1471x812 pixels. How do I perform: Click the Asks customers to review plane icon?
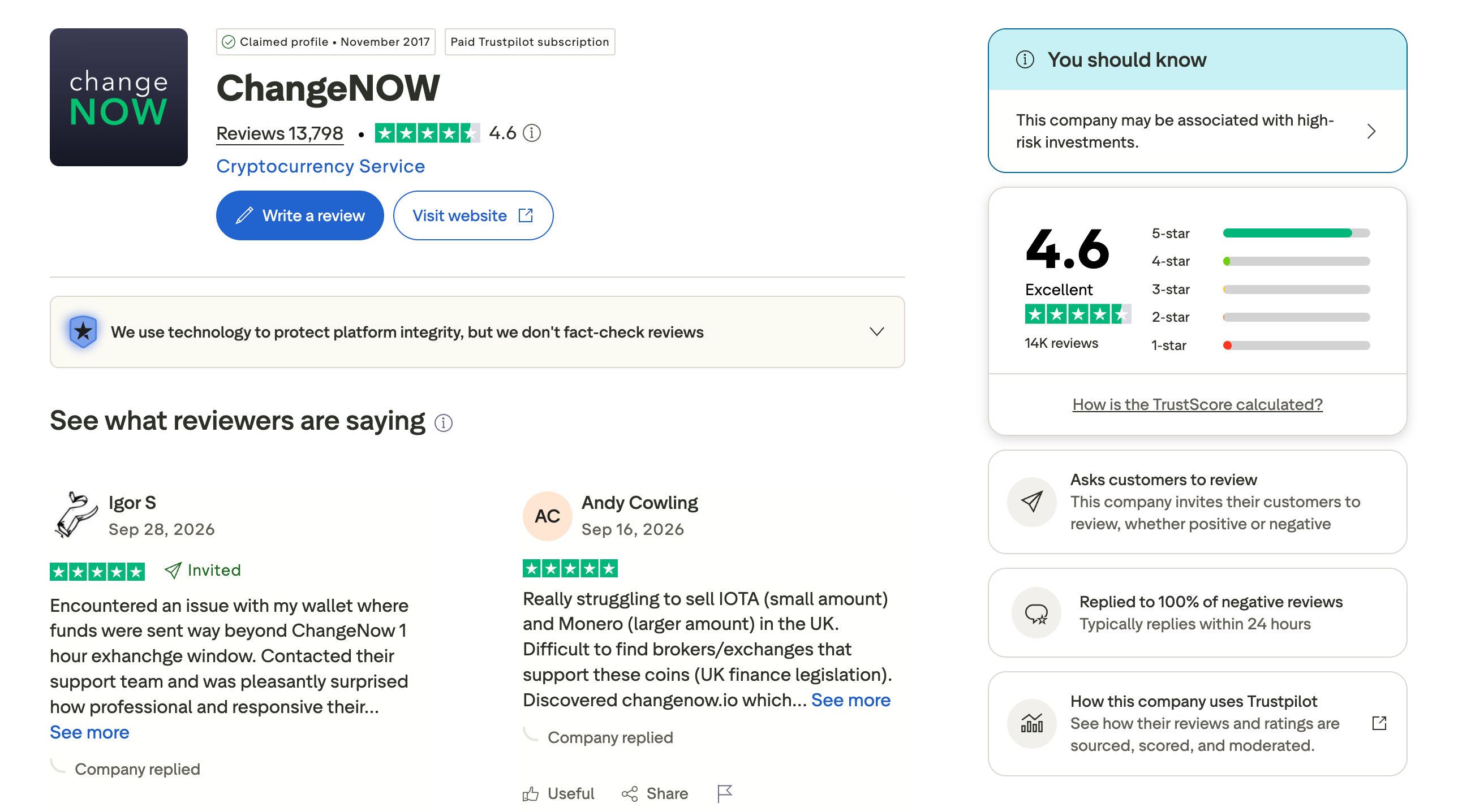pyautogui.click(x=1031, y=501)
